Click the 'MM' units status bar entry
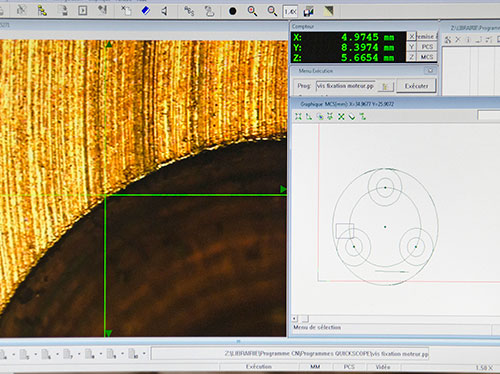Viewport: 500px width, 374px height. point(315,367)
